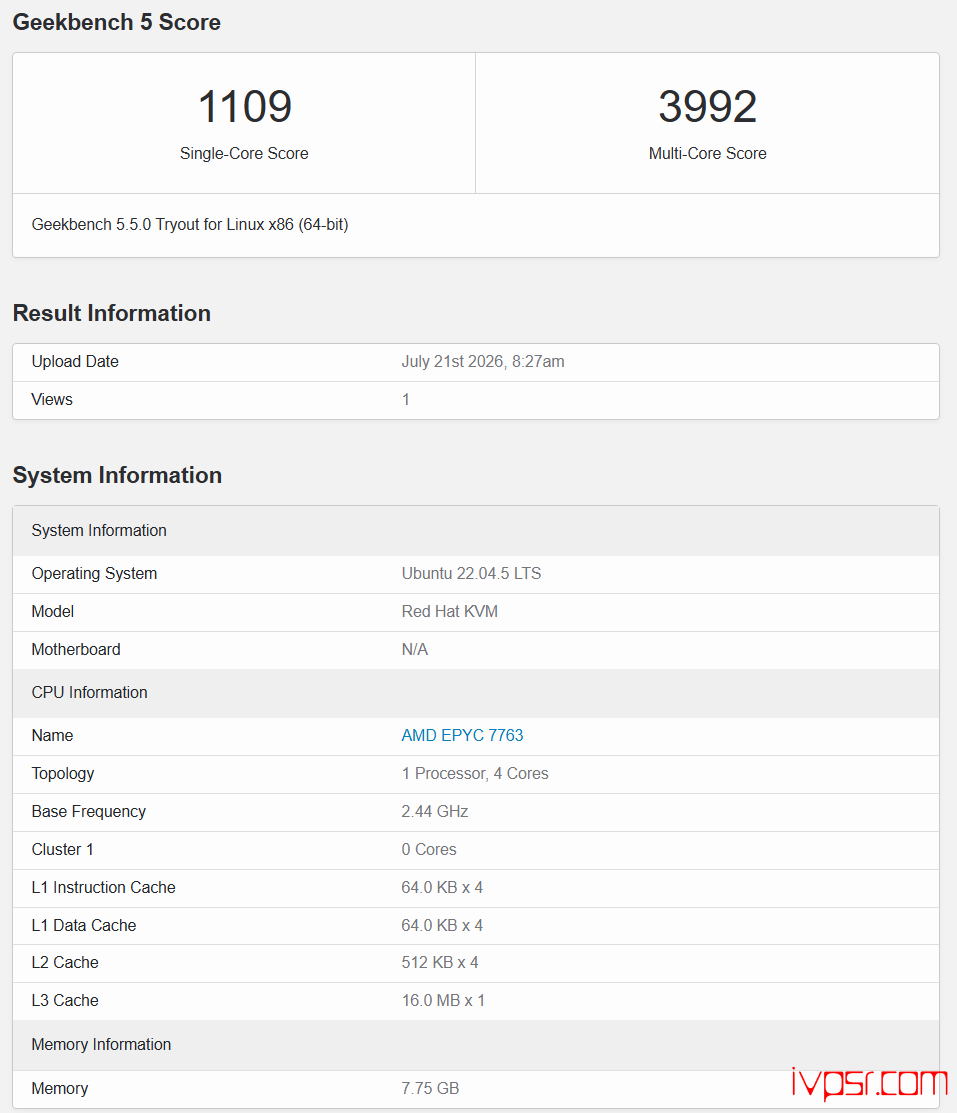This screenshot has height=1113, width=957.
Task: Select the L3 Cache label
Action: 65,1001
